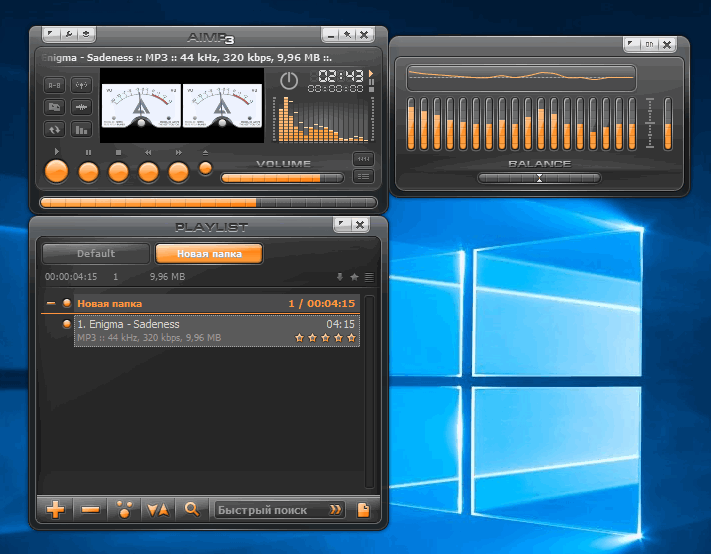
Task: Pause the current track
Action: 88,171
